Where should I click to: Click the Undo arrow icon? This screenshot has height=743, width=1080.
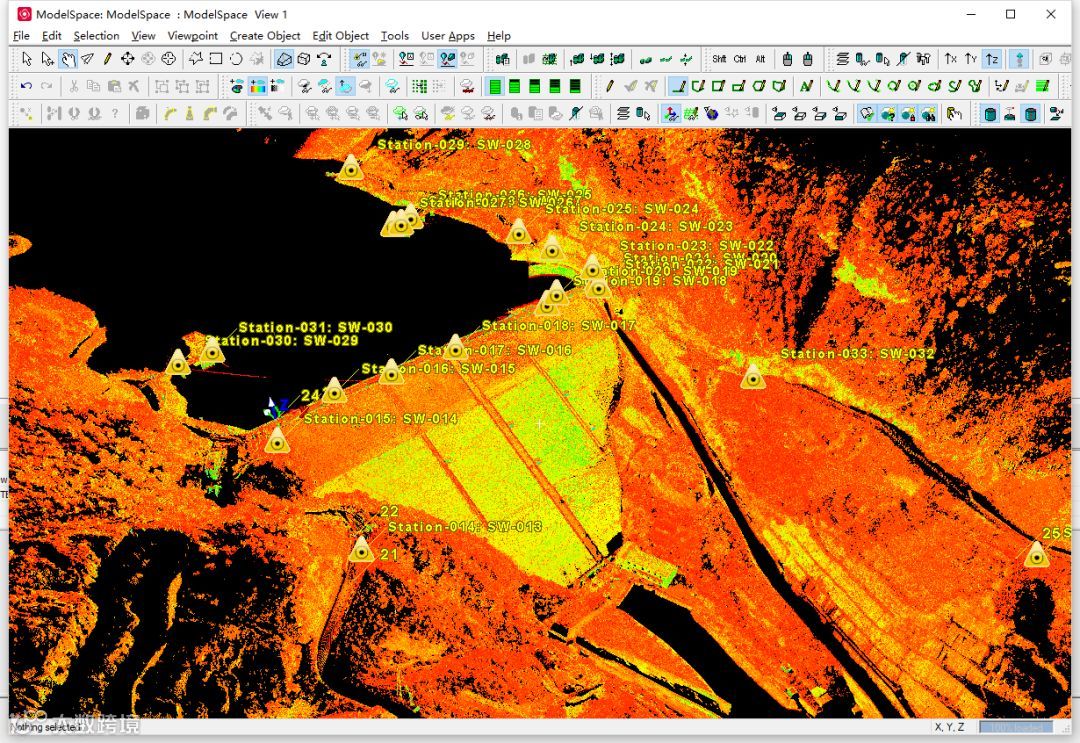(x=27, y=87)
